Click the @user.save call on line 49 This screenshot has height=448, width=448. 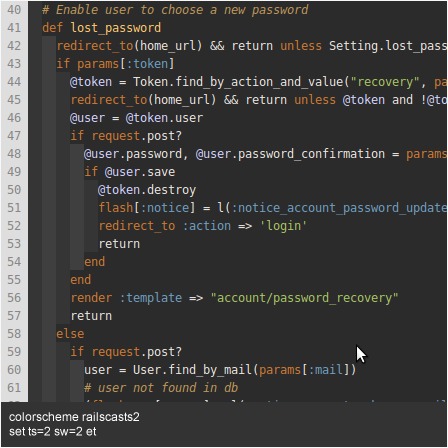(x=140, y=172)
